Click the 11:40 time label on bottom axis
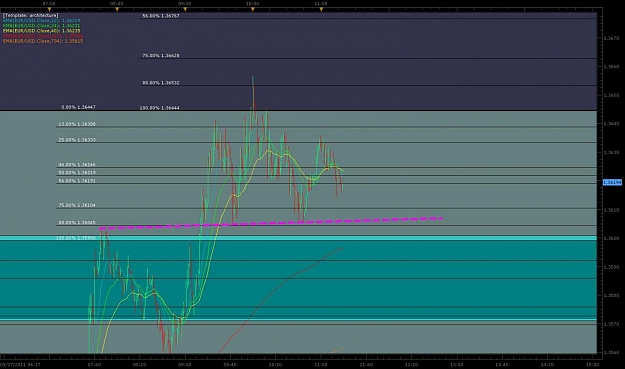Image resolution: width=625 pixels, height=369 pixels. pyautogui.click(x=366, y=364)
